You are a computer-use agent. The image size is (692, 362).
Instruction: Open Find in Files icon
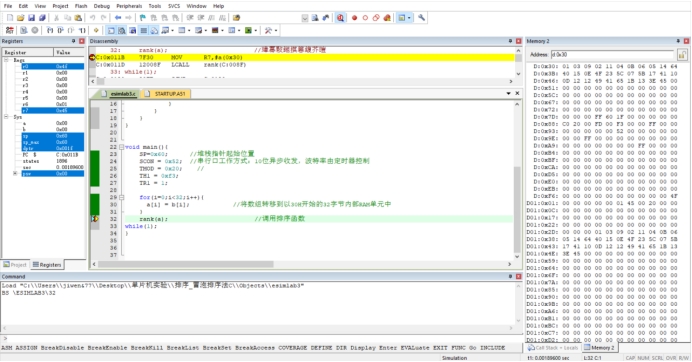(237, 18)
